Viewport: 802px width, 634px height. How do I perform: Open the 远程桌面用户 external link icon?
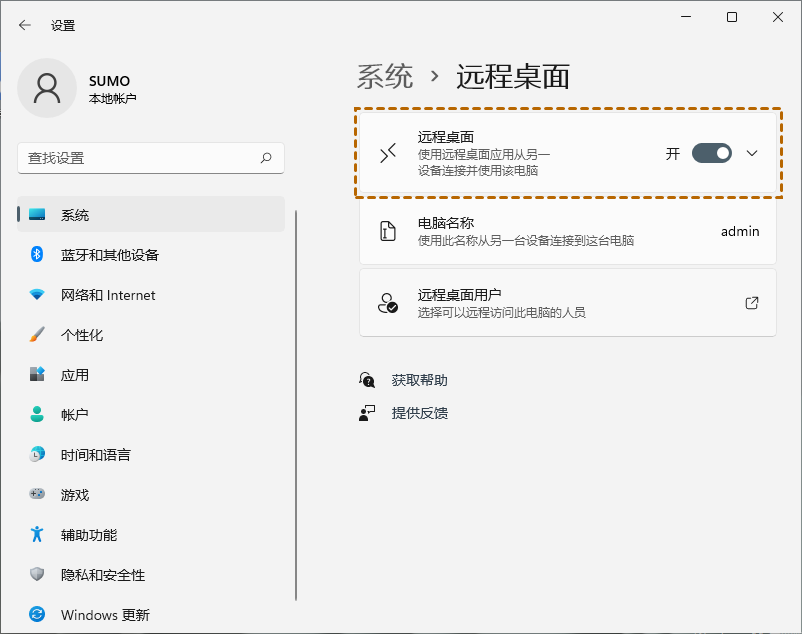751,303
